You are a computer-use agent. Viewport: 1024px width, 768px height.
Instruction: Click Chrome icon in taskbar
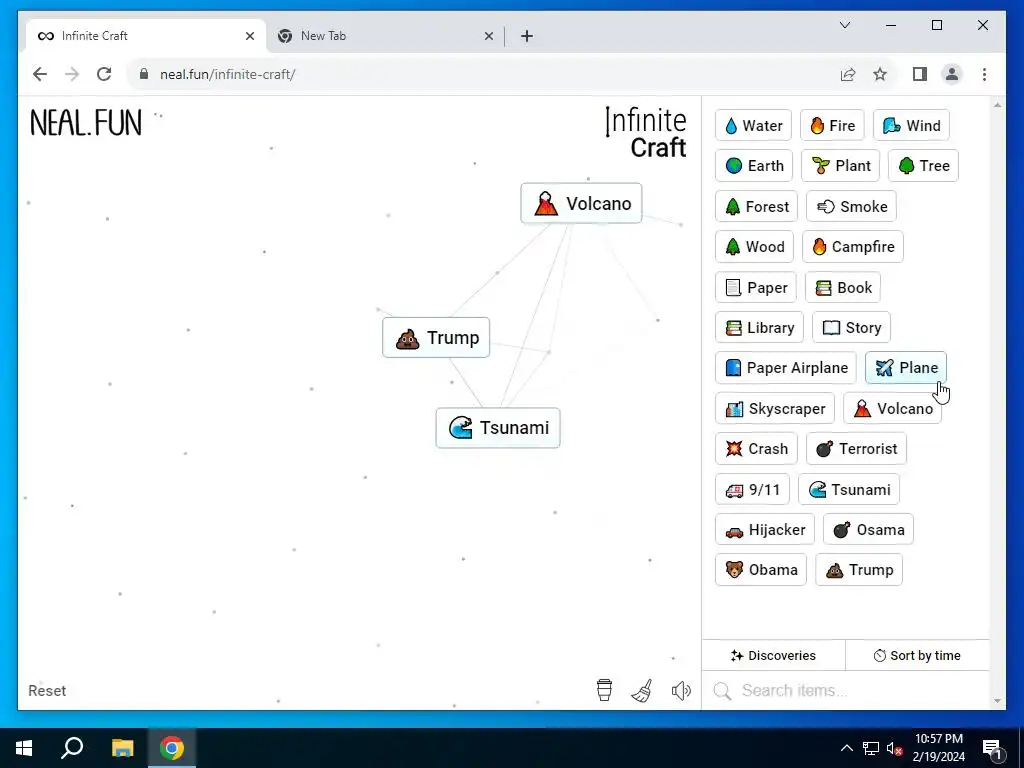(172, 748)
